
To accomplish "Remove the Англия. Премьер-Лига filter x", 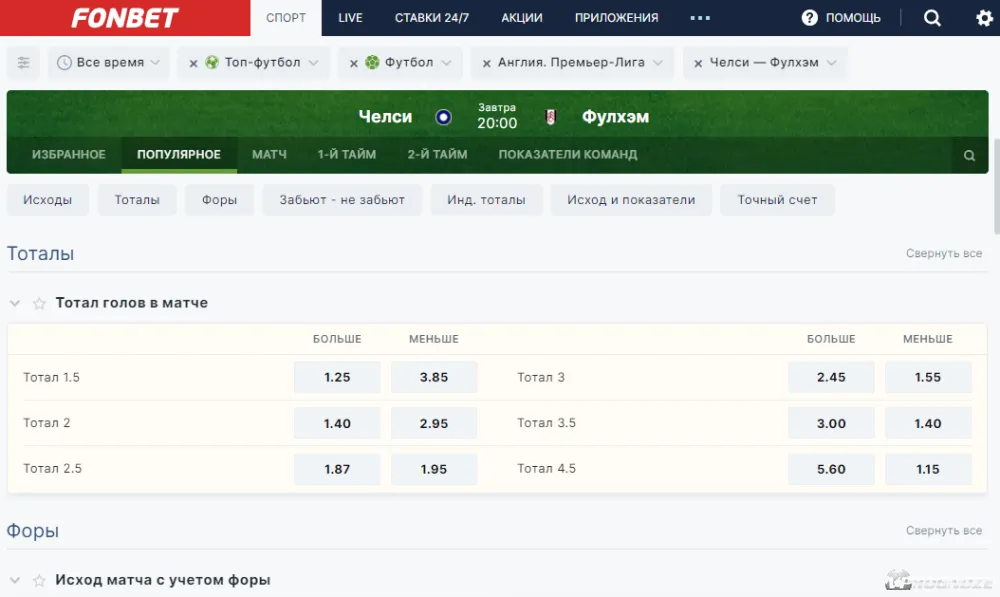I will (x=487, y=63).
